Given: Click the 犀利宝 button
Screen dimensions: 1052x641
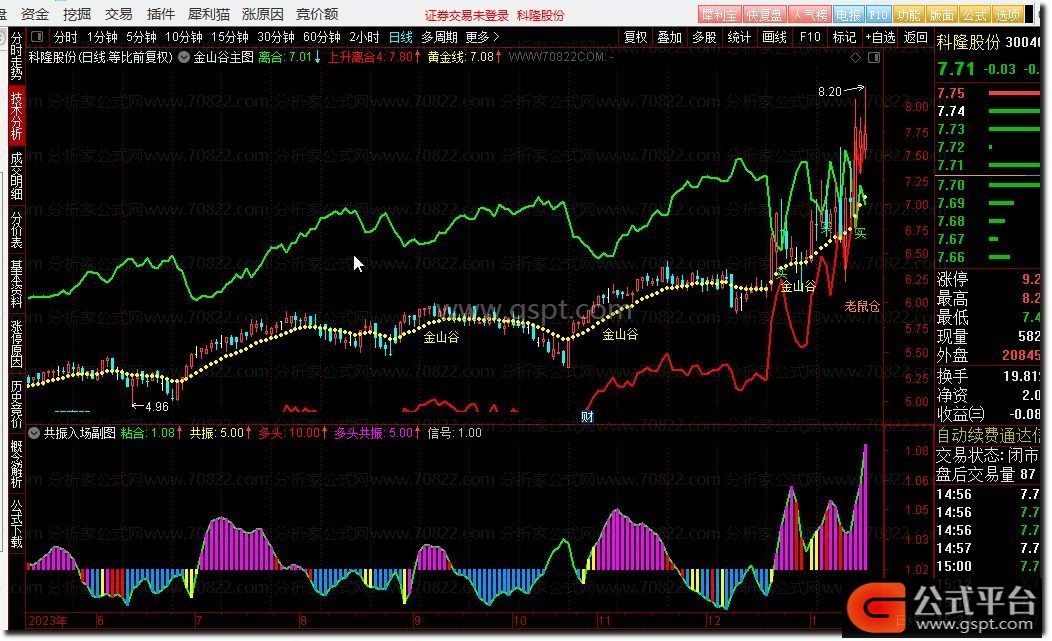Looking at the screenshot, I should (x=719, y=14).
